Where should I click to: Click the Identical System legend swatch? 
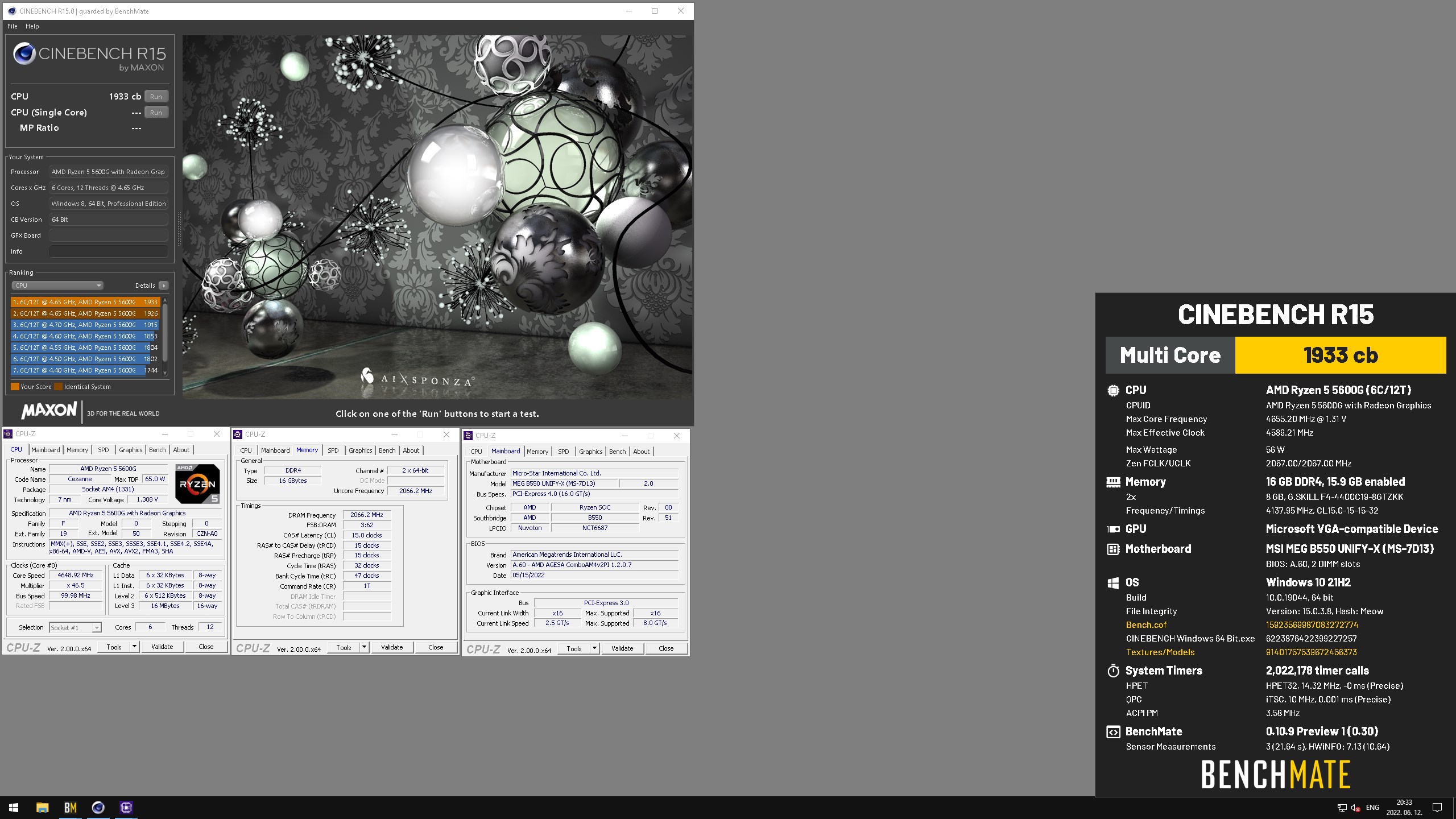coord(58,387)
